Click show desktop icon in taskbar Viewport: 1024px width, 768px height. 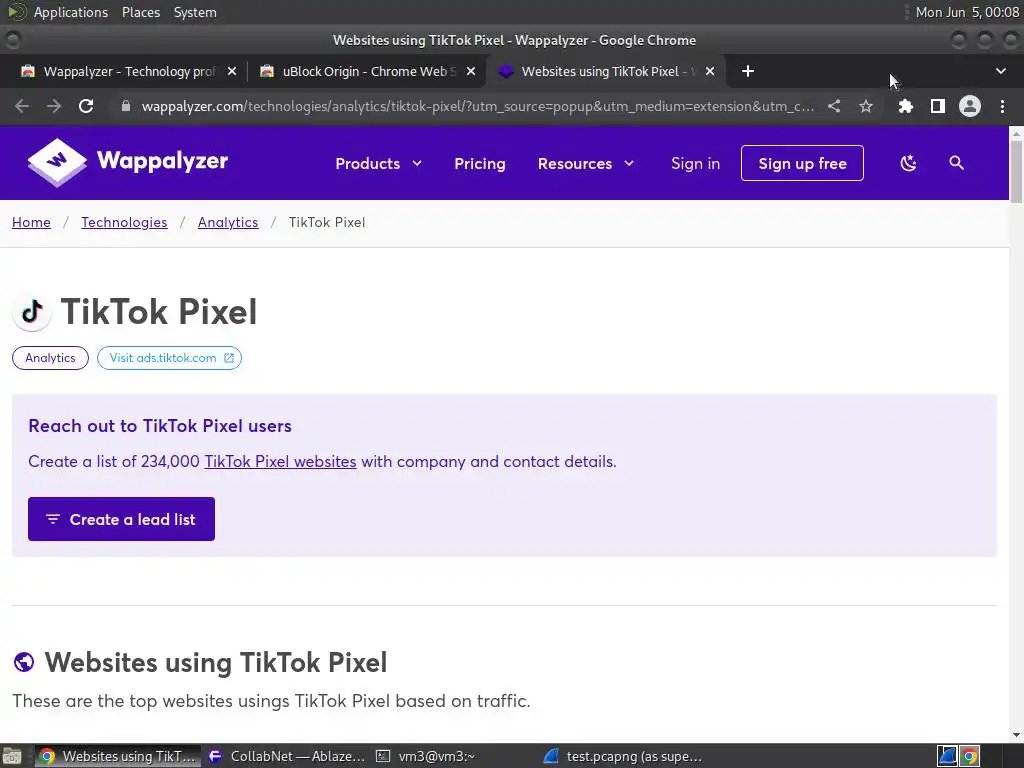(x=12, y=756)
